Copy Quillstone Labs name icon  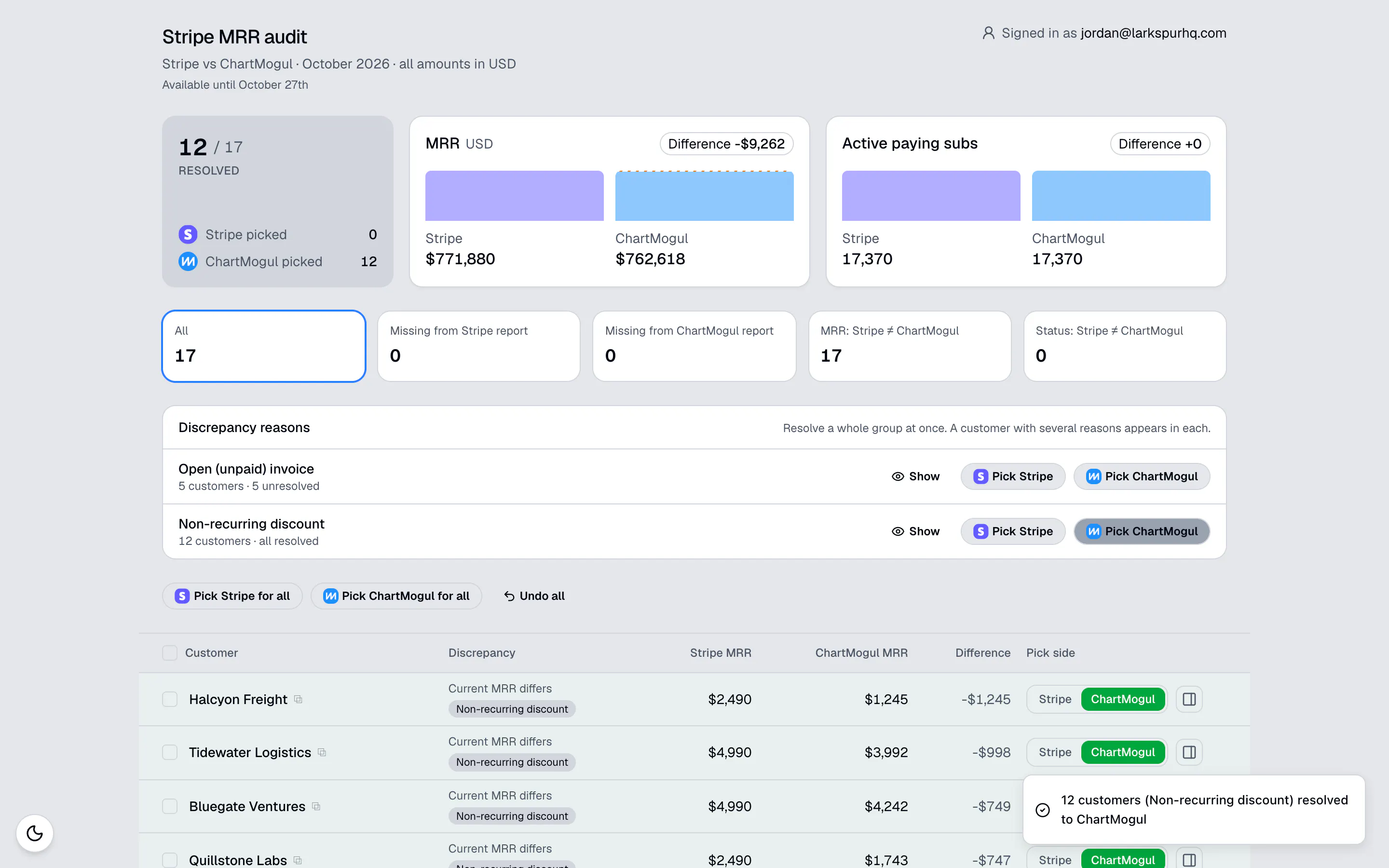point(297,859)
